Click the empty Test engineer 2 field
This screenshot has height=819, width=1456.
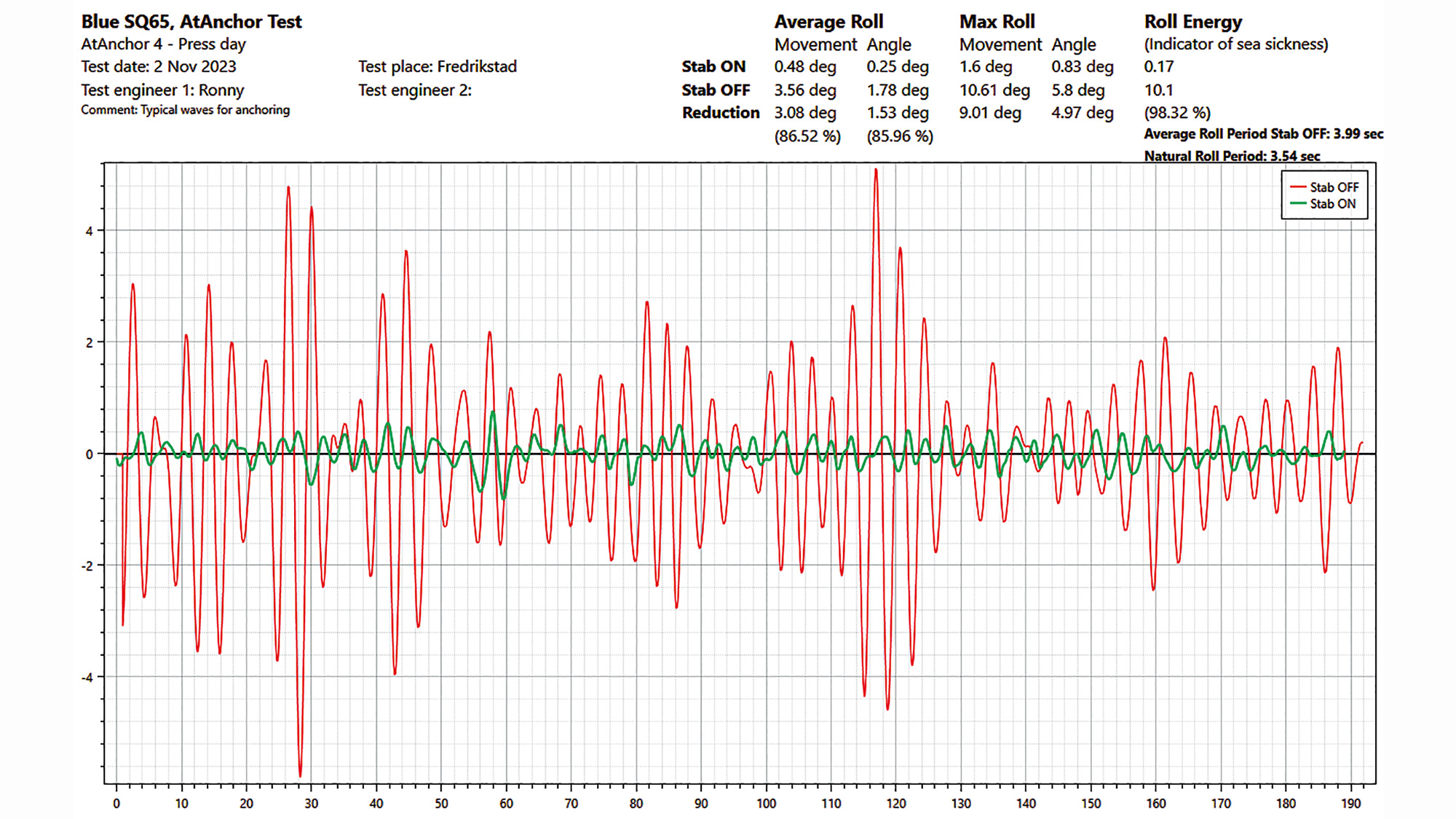[415, 90]
